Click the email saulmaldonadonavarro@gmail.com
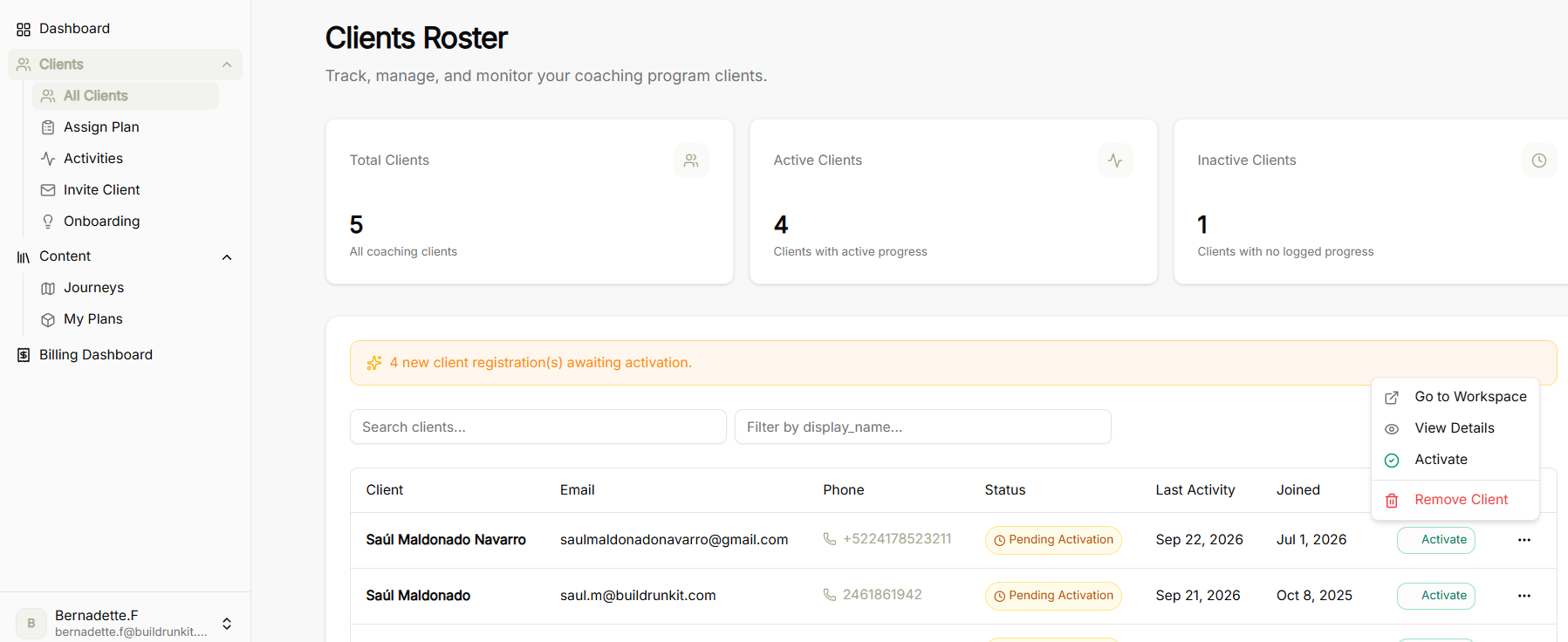This screenshot has width=1568, height=642. (674, 540)
